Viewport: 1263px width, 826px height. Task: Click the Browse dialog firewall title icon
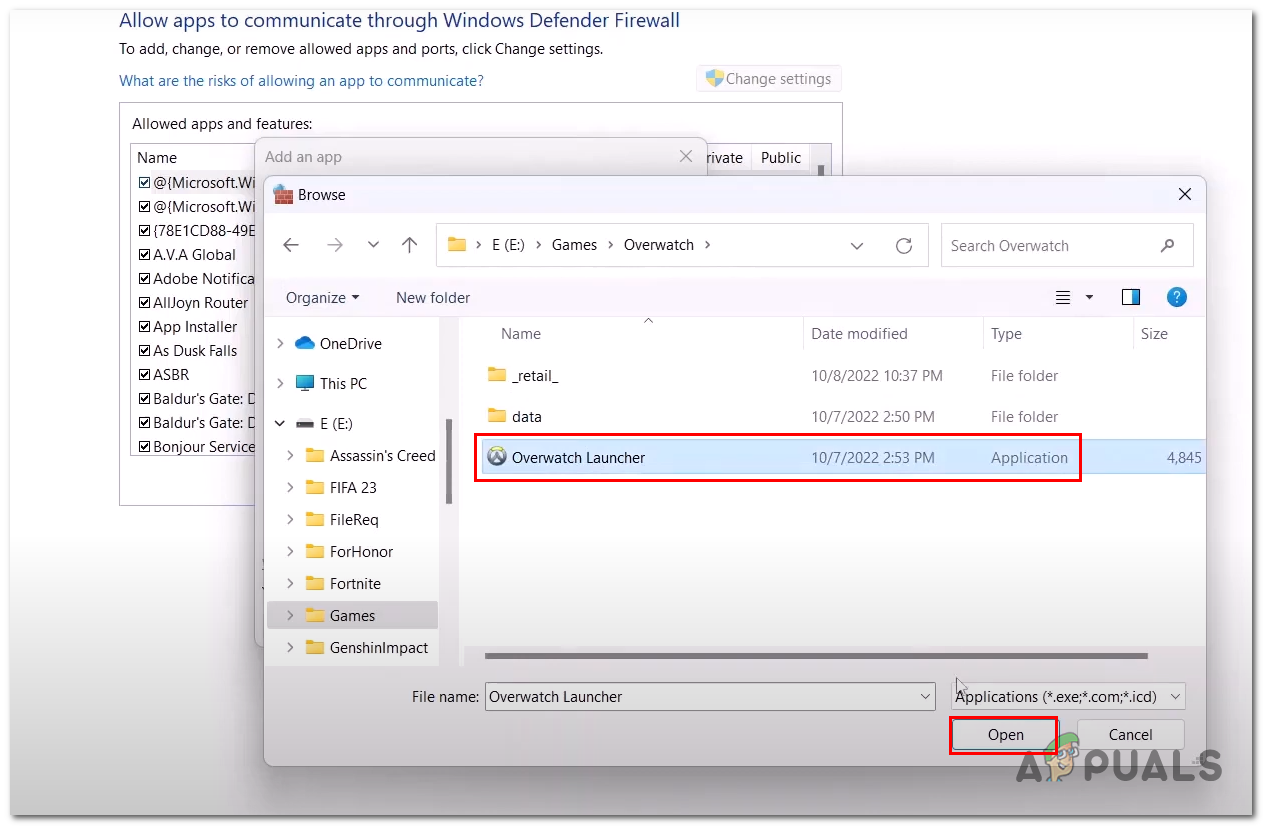(x=283, y=194)
